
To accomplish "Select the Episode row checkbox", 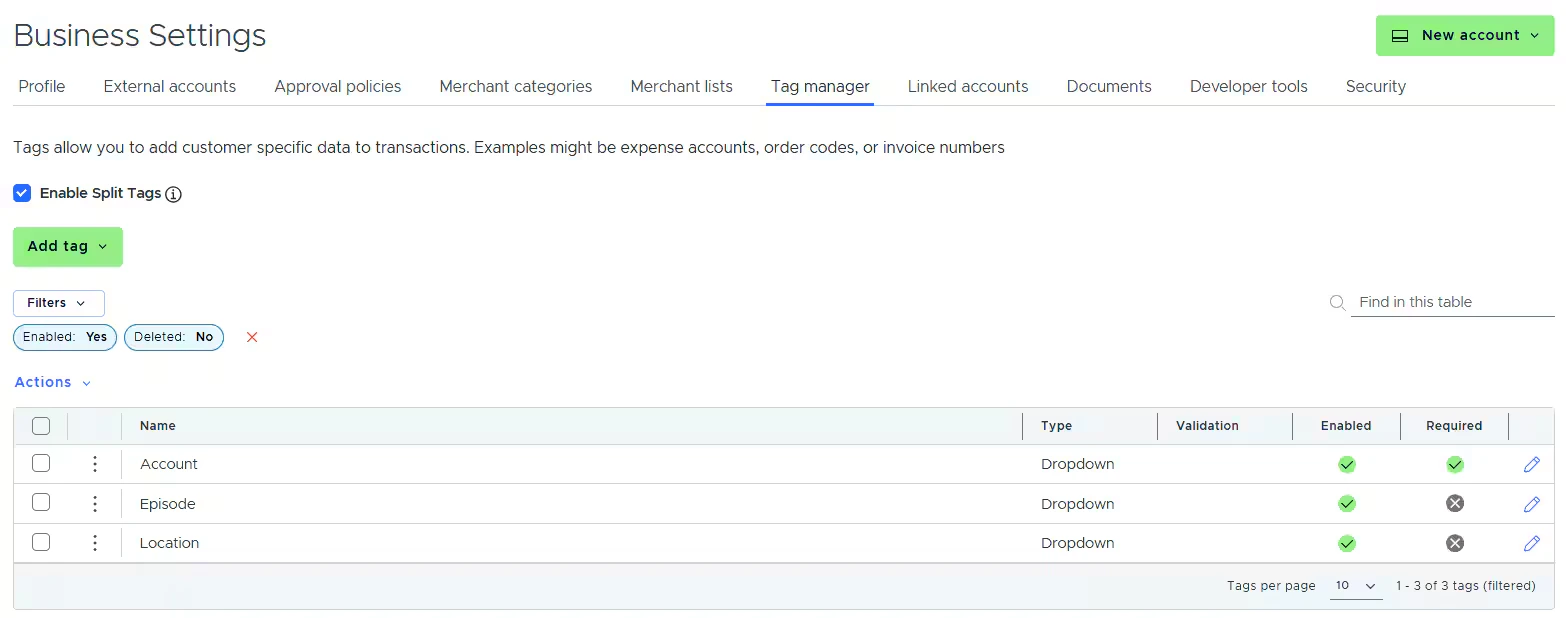I will [41, 503].
